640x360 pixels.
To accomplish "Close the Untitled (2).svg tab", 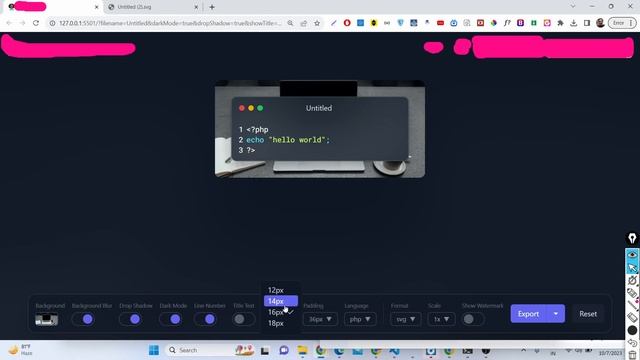I will pos(196,7).
